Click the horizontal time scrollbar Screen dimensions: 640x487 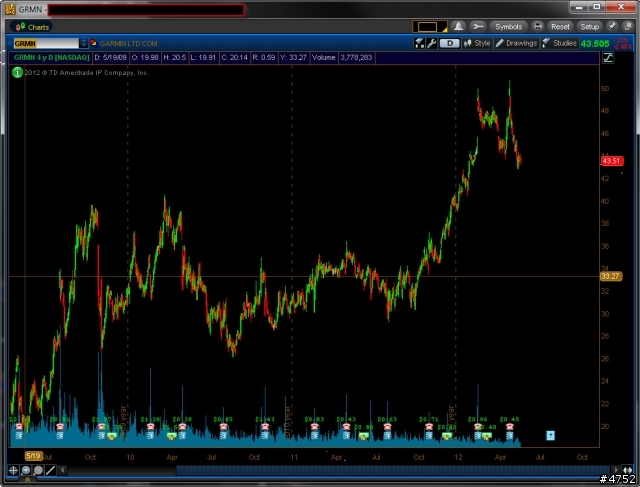click(x=393, y=470)
